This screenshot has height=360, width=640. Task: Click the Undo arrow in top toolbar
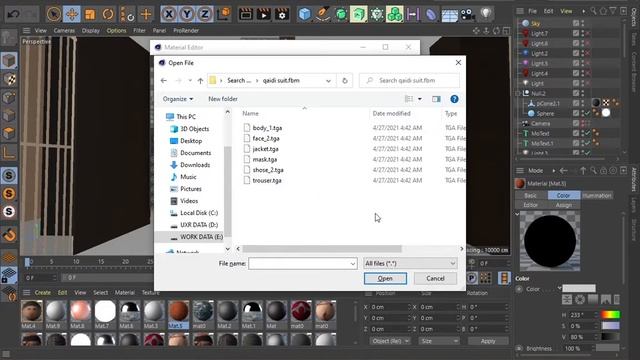click(13, 14)
